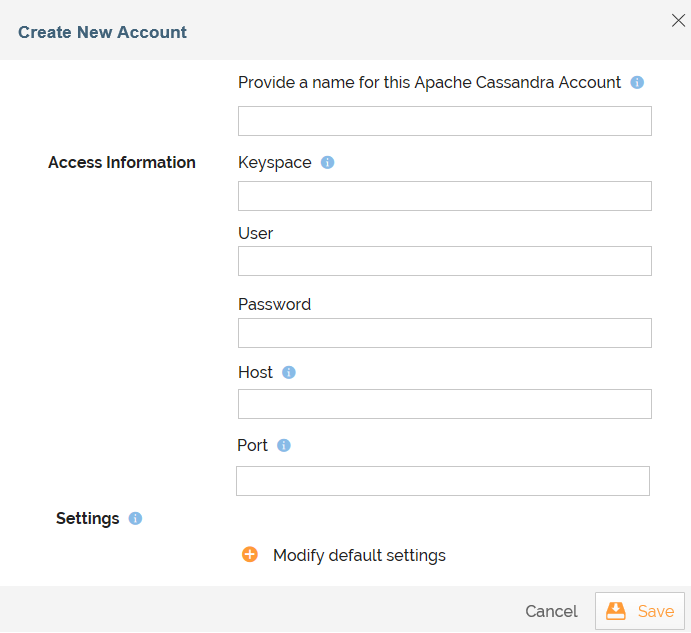Expand settings with the orange plus icon
The width and height of the screenshot is (691, 633).
coord(250,555)
